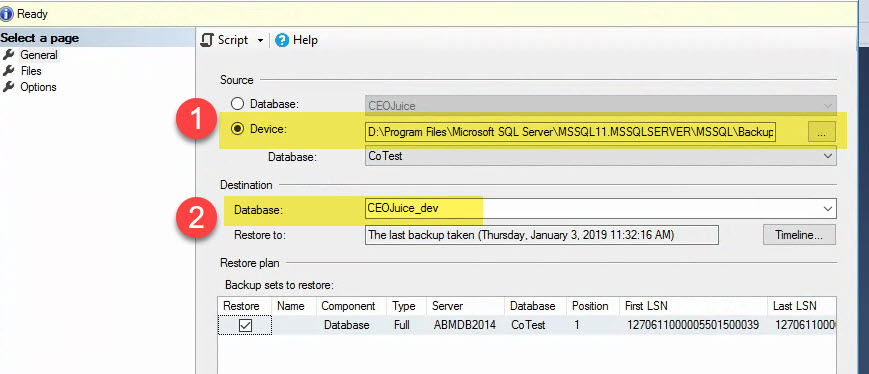Click the First LSN column header
The image size is (869, 374).
[693, 306]
